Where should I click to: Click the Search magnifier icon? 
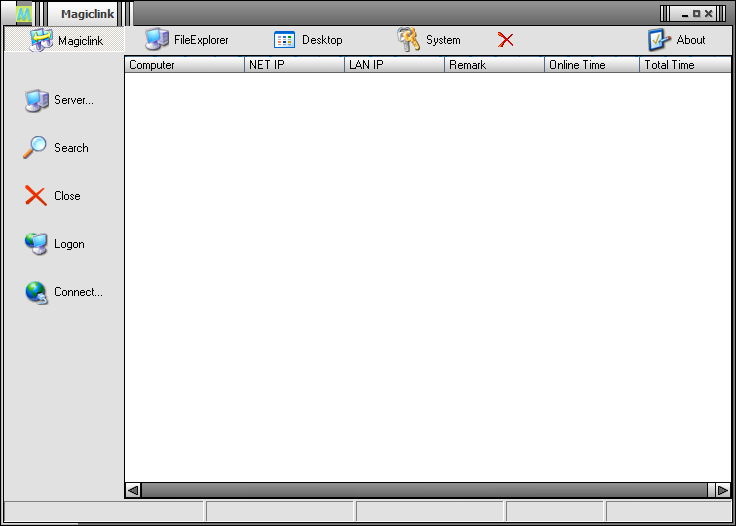coord(36,147)
